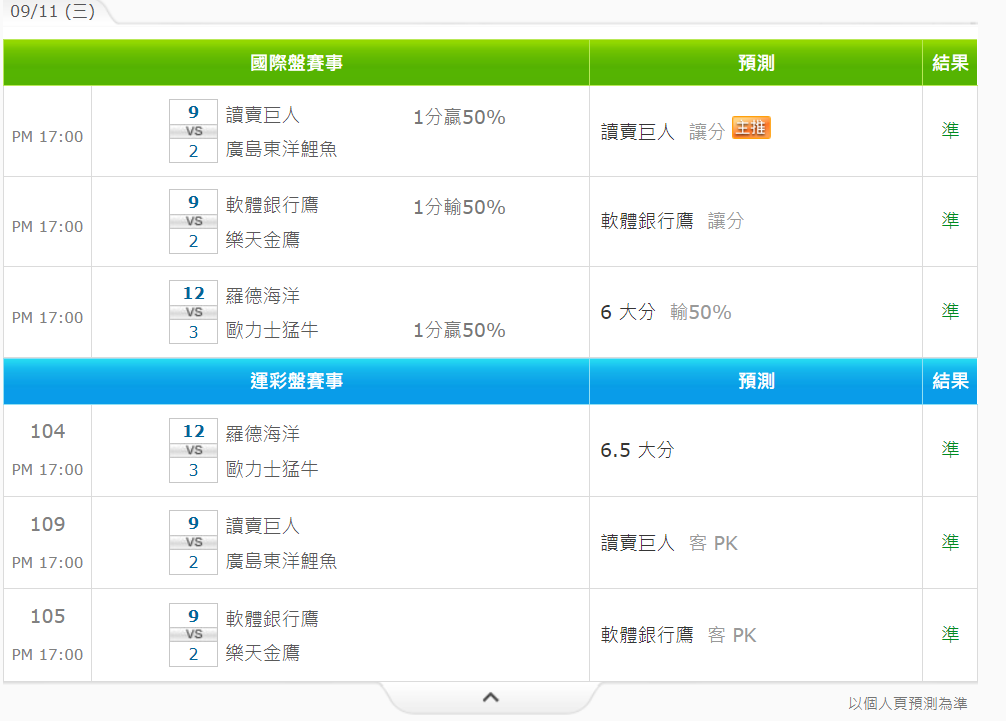Open 讀賣巨人 team in game 109
The image size is (1006, 721).
point(262,526)
